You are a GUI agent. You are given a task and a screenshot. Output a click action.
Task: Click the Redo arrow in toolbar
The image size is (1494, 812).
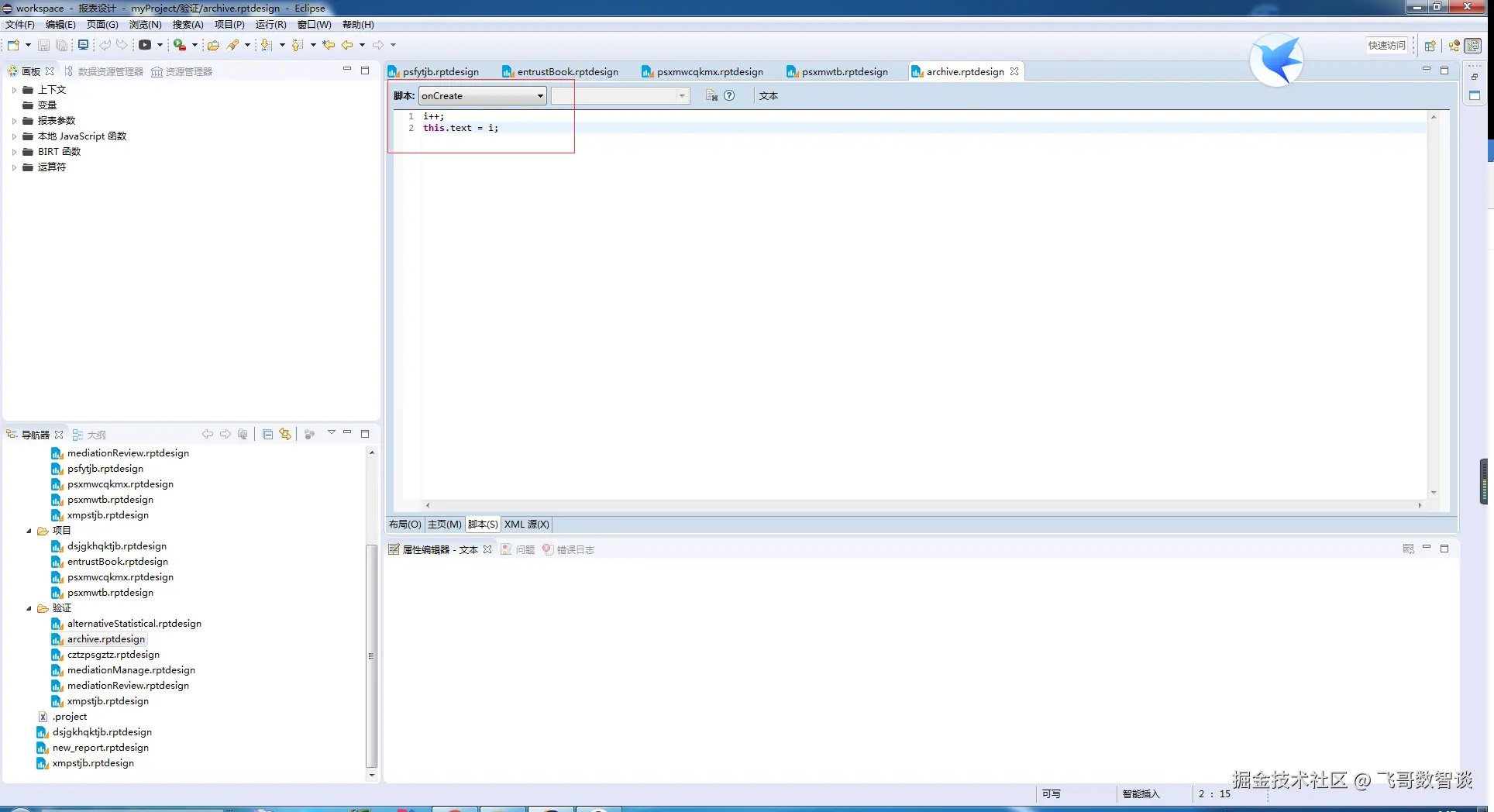click(x=122, y=45)
